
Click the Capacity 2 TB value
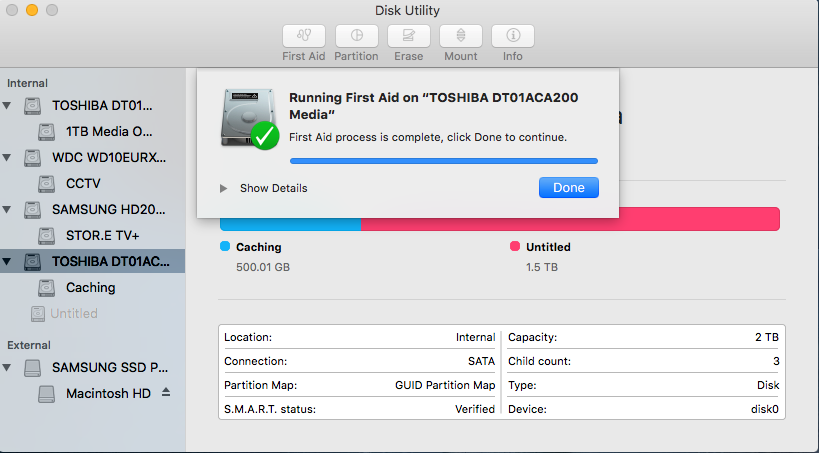767,337
